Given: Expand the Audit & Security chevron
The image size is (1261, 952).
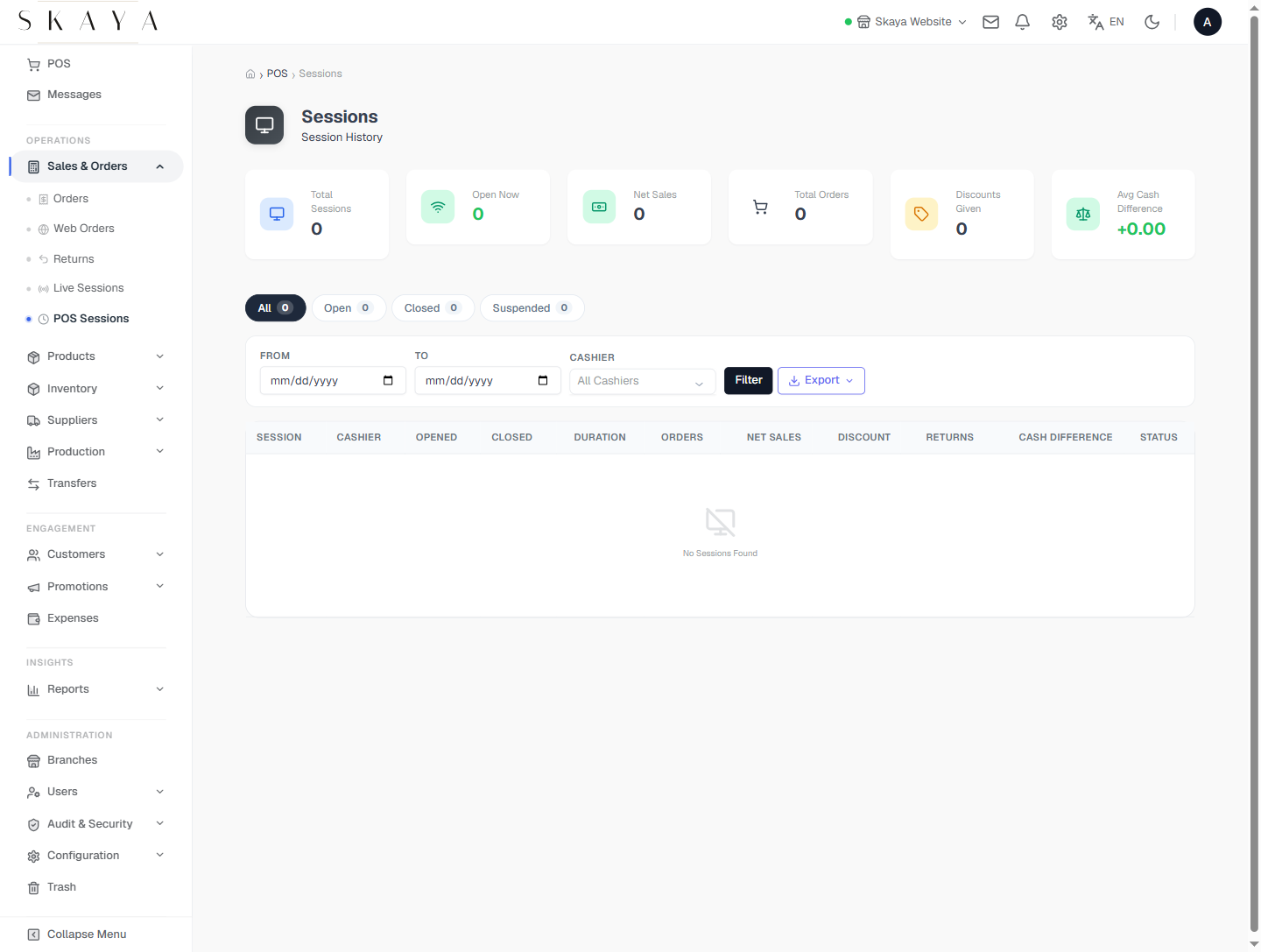Looking at the screenshot, I should (x=160, y=823).
